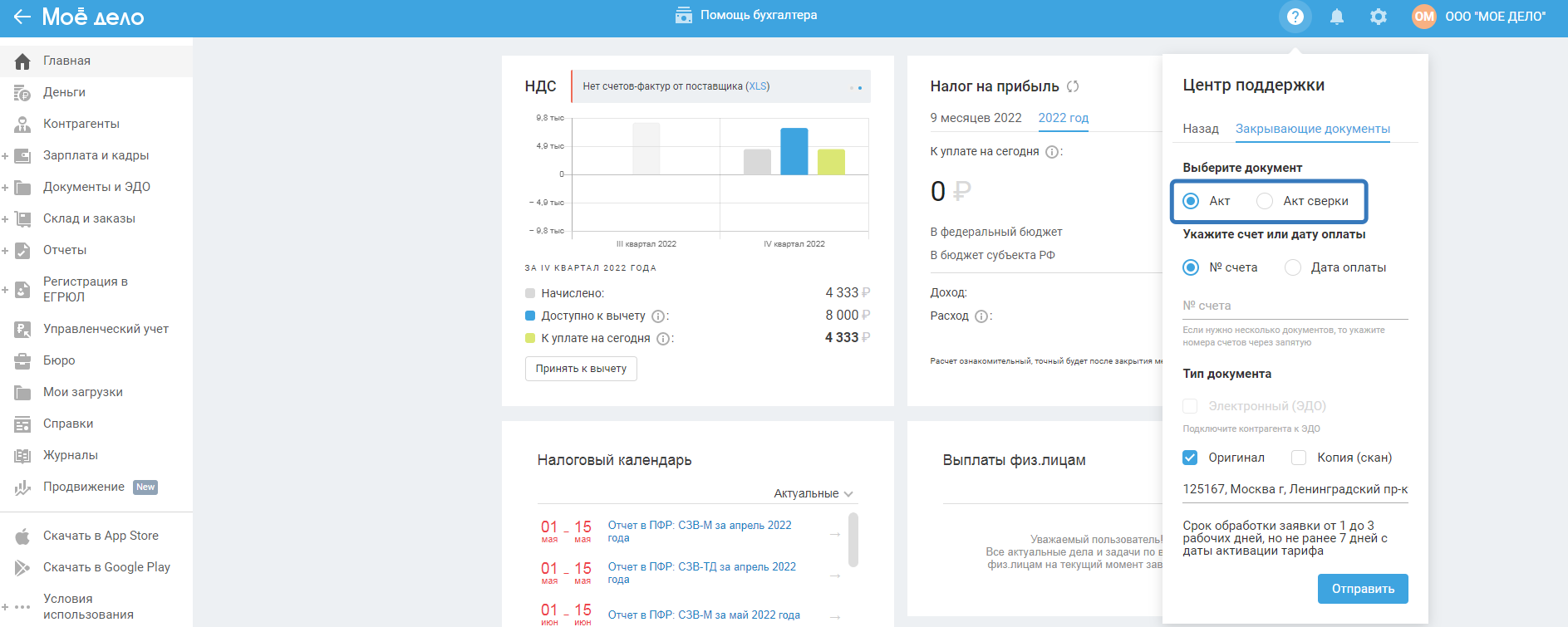Click the help question mark icon
Screen dimensions: 1568x627
(x=1295, y=17)
